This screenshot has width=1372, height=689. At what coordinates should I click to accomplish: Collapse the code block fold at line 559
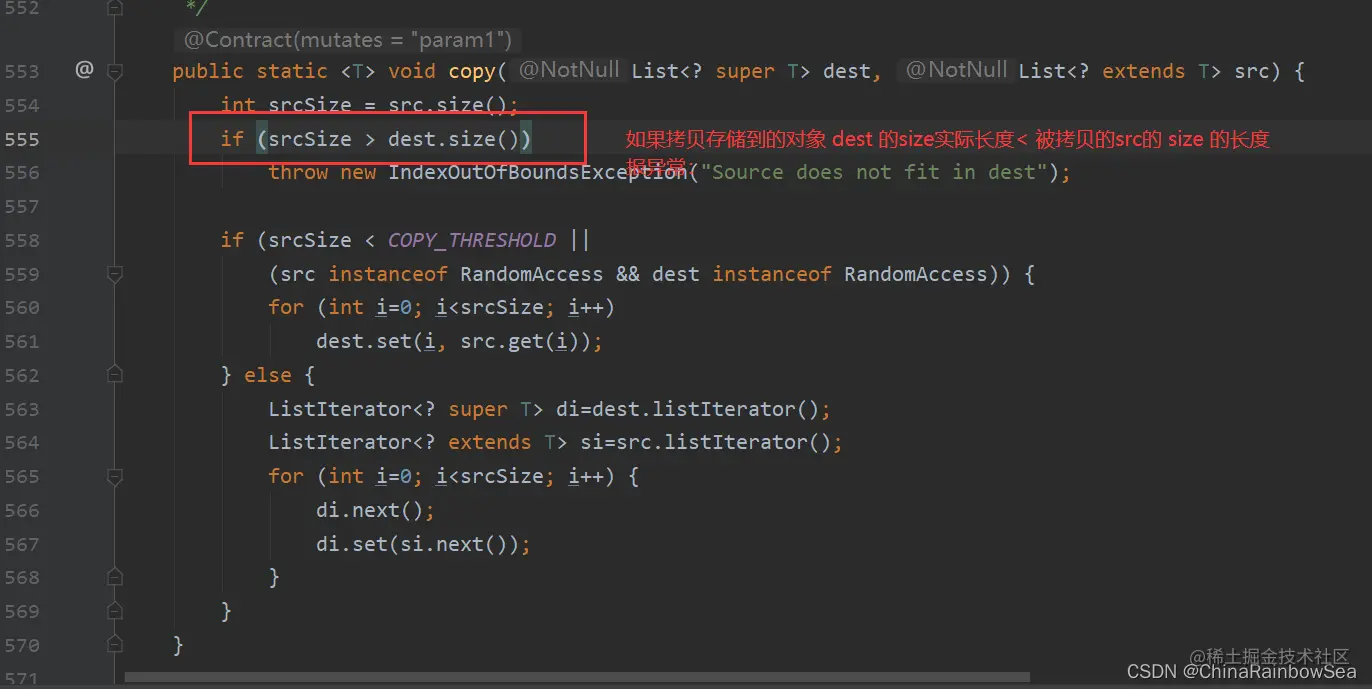115,274
